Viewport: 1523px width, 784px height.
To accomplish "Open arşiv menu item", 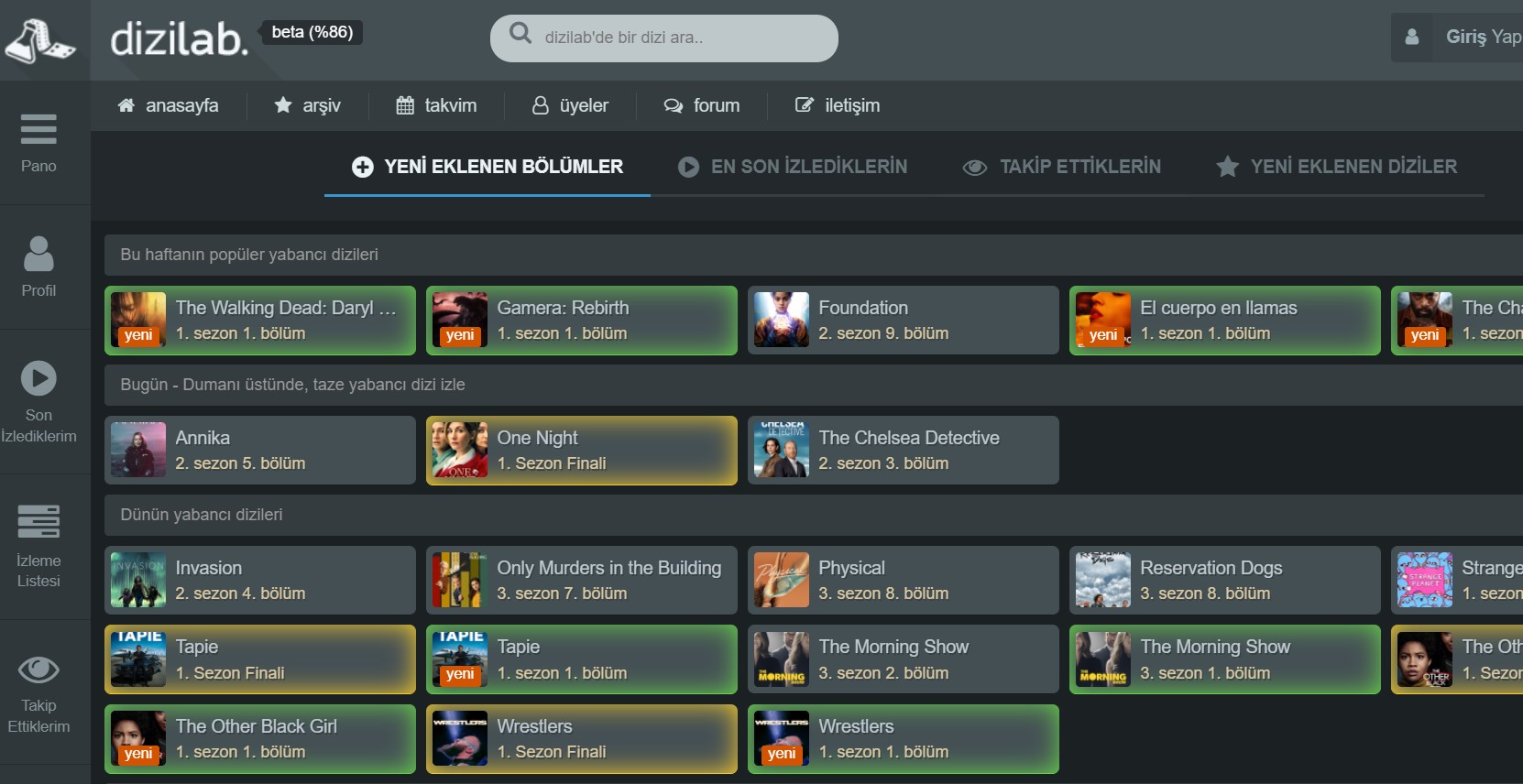I will (308, 105).
